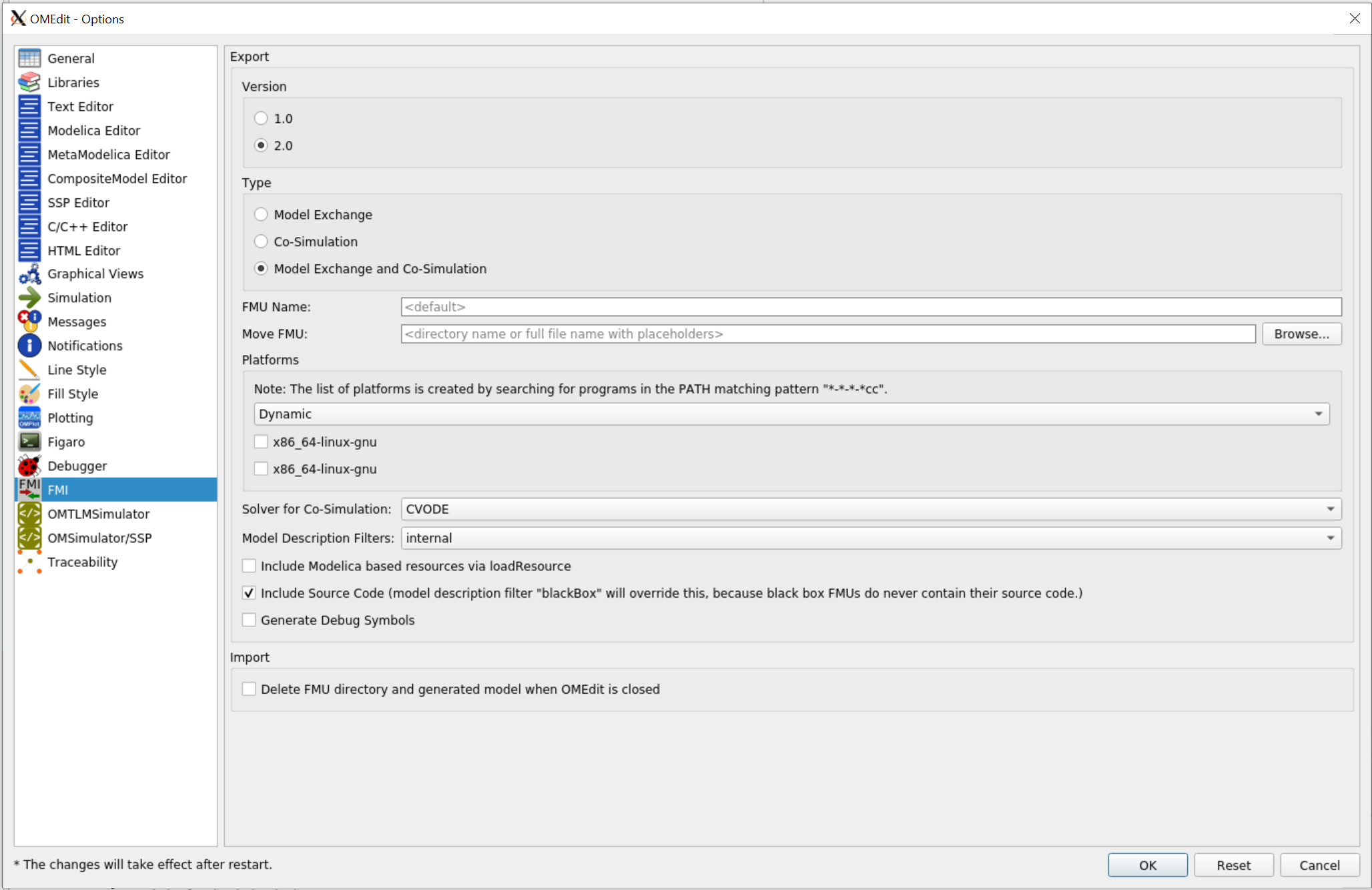Select FMI version 1.0

261,118
